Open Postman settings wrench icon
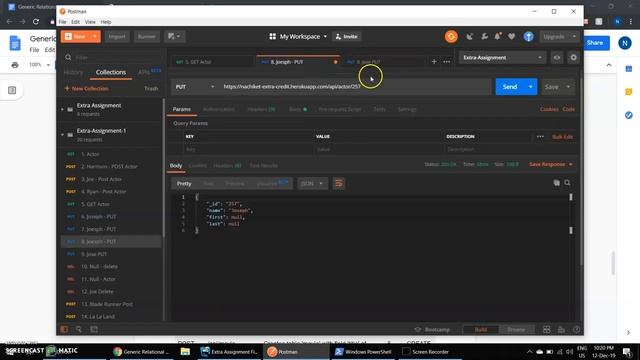This screenshot has width=640, height=360. pyautogui.click(x=484, y=37)
